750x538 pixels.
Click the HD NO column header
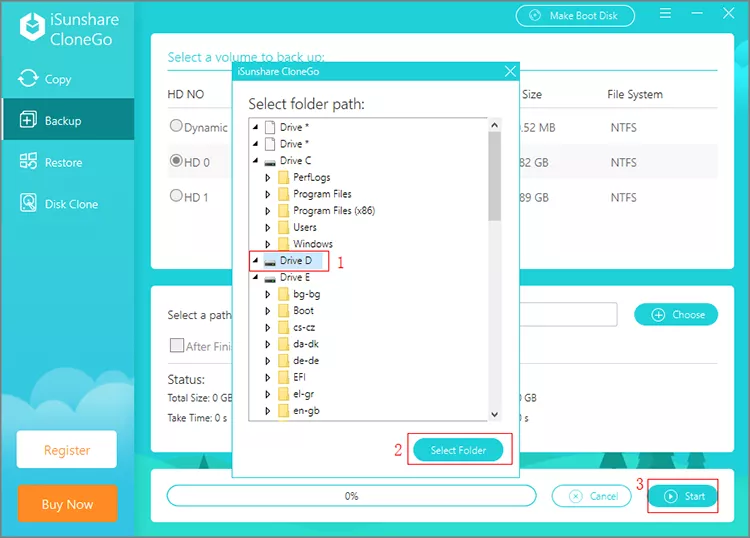(x=186, y=94)
